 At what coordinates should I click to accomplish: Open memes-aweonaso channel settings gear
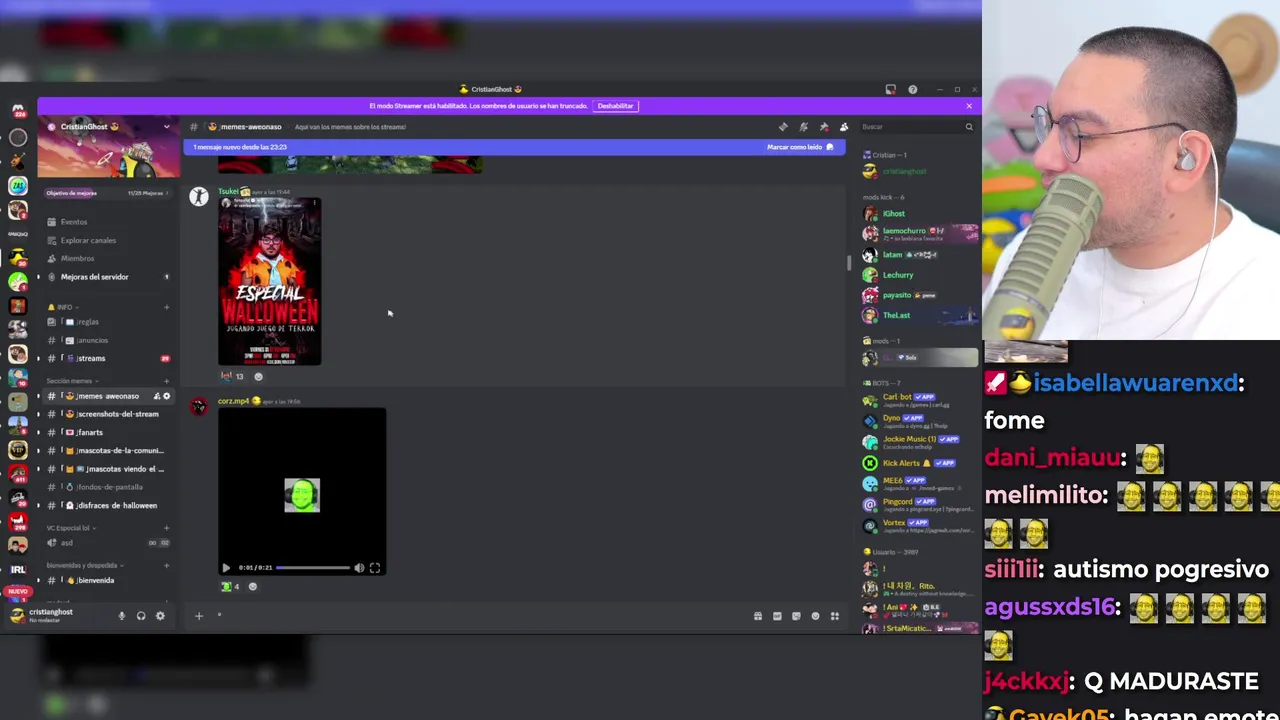click(x=167, y=396)
